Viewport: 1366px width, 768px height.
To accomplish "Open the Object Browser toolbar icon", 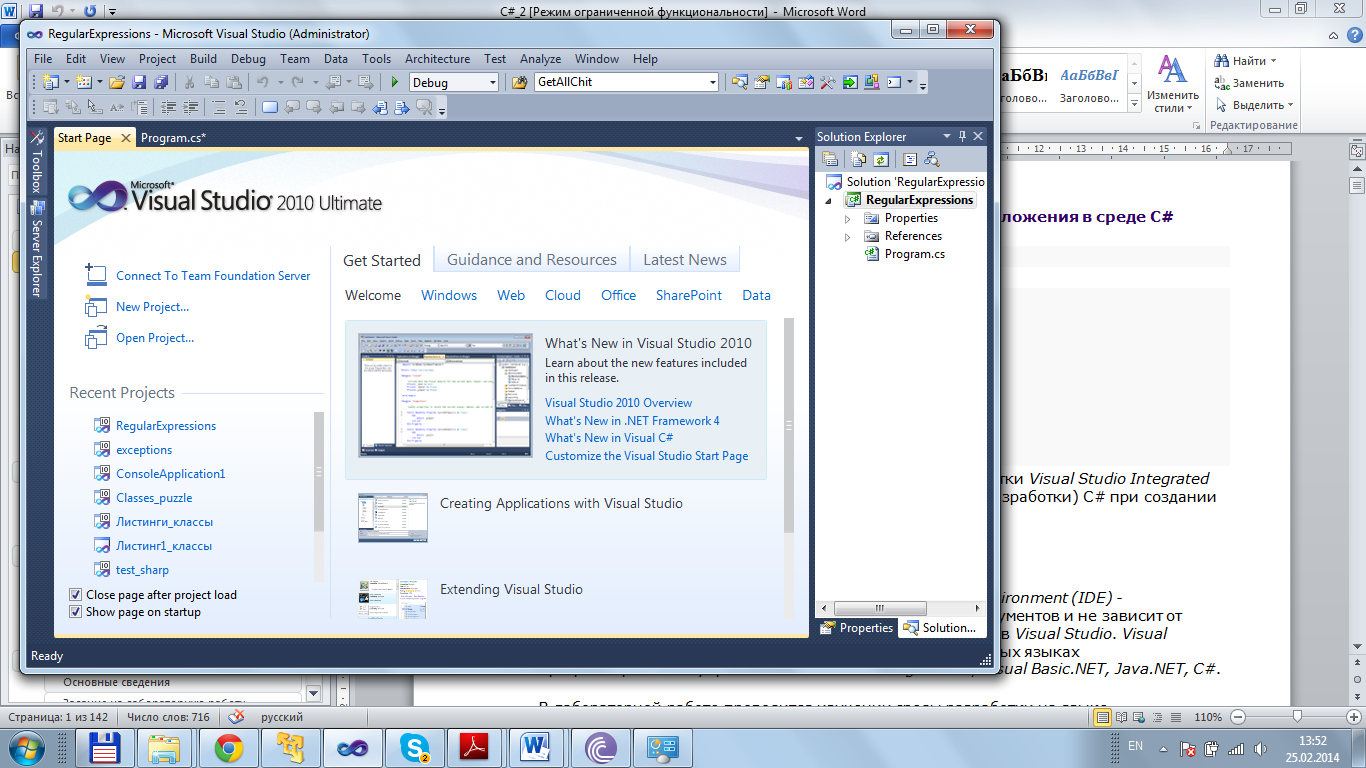I will click(806, 82).
